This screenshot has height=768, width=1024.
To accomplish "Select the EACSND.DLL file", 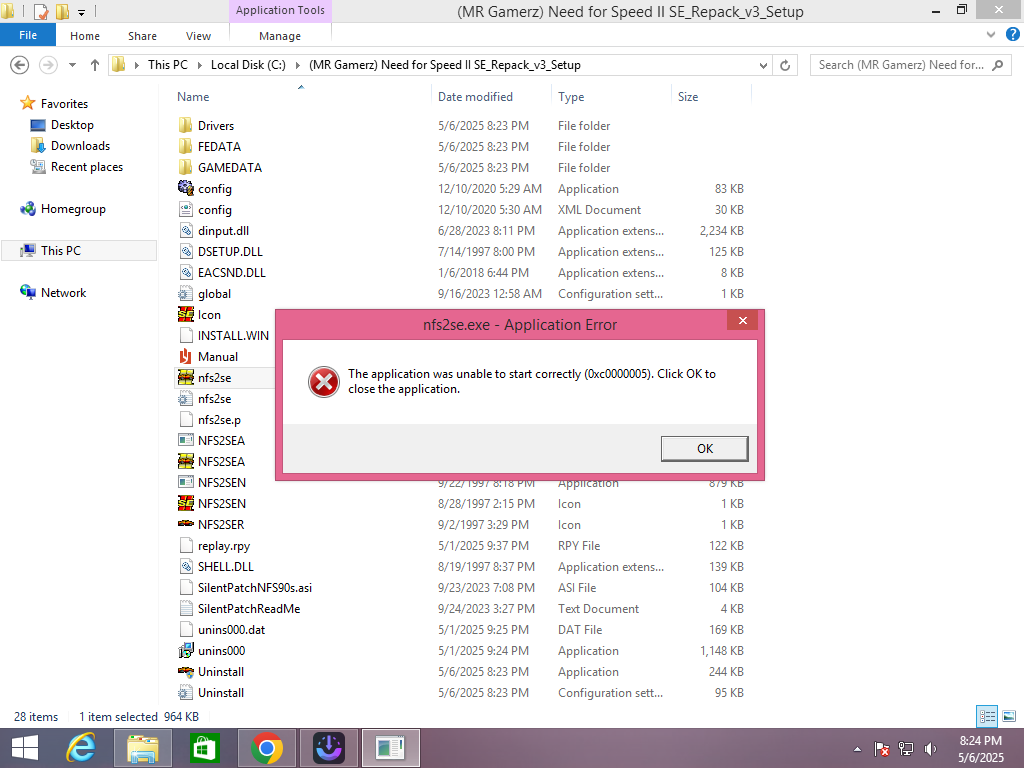I will click(231, 272).
